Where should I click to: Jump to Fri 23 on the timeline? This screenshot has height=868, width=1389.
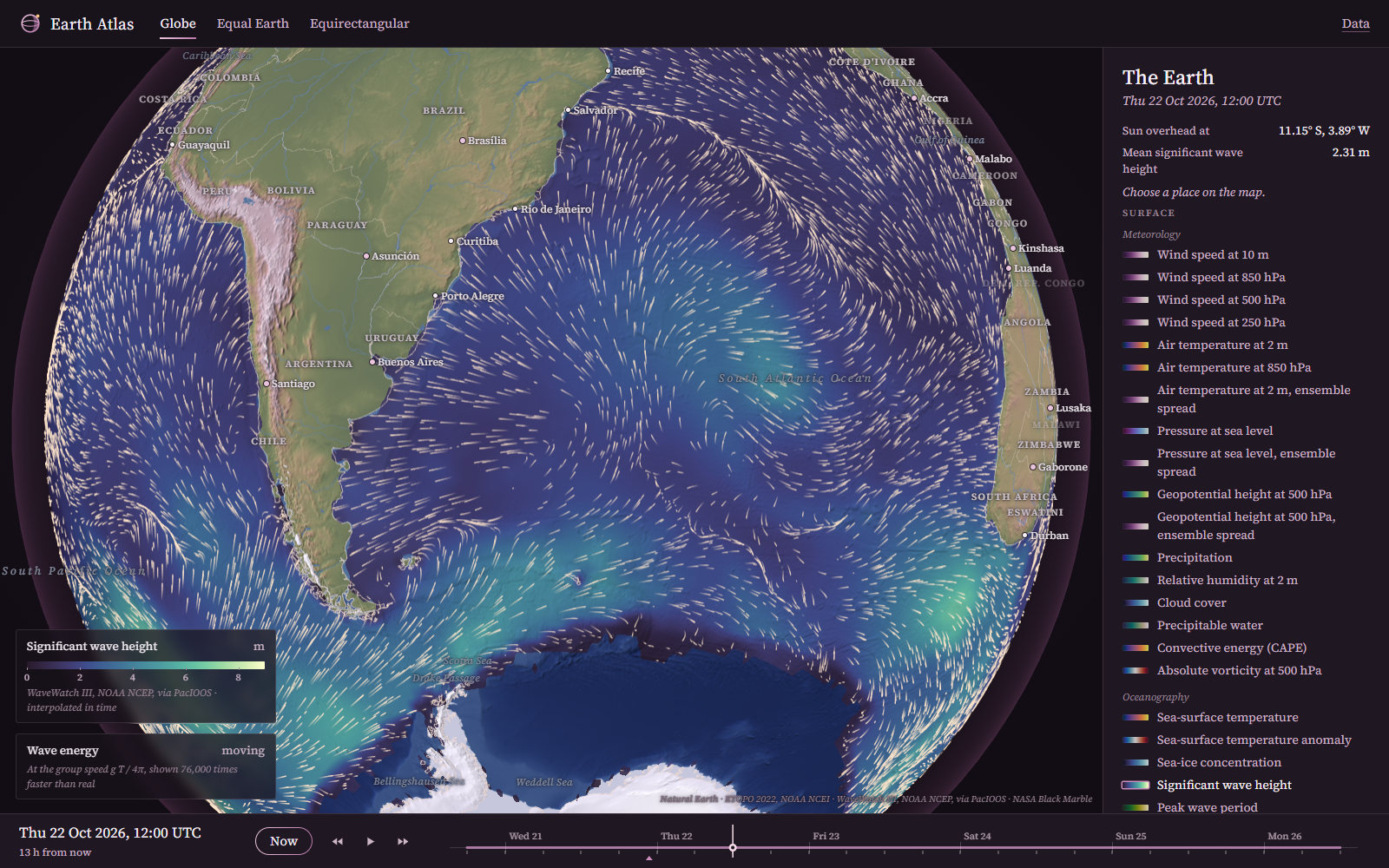[826, 837]
